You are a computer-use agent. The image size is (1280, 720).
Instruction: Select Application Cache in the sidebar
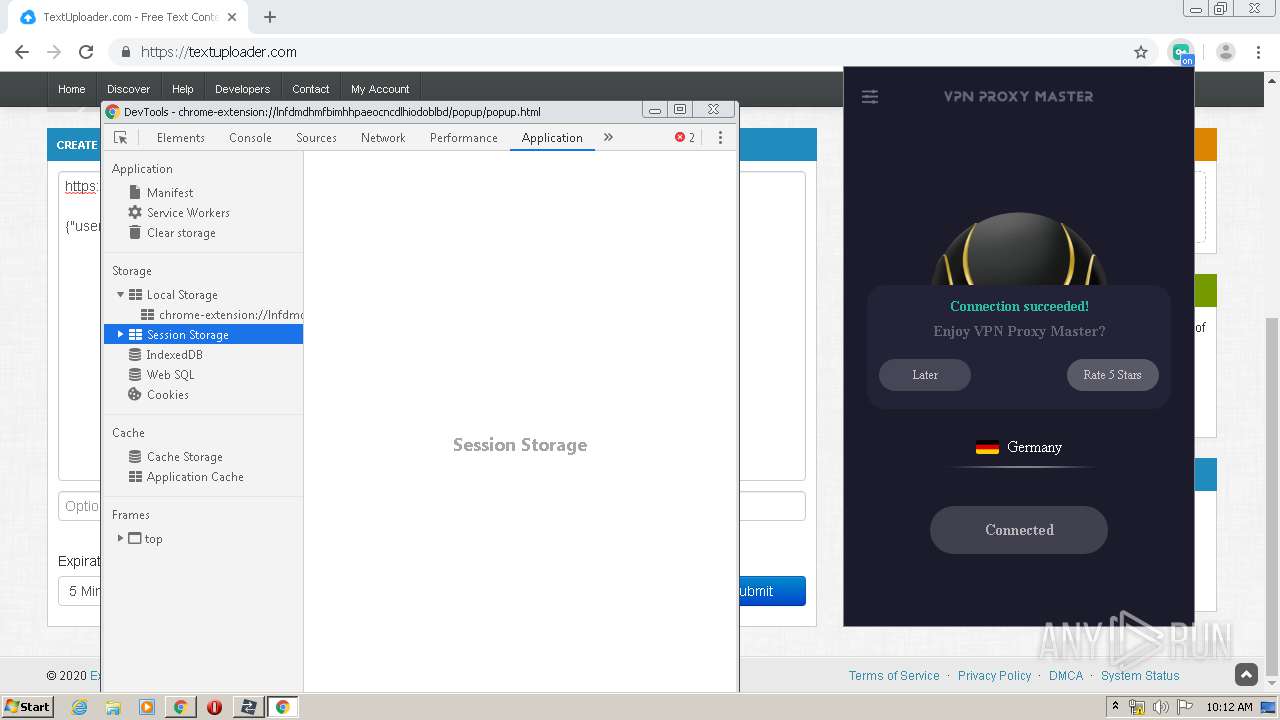pos(195,477)
